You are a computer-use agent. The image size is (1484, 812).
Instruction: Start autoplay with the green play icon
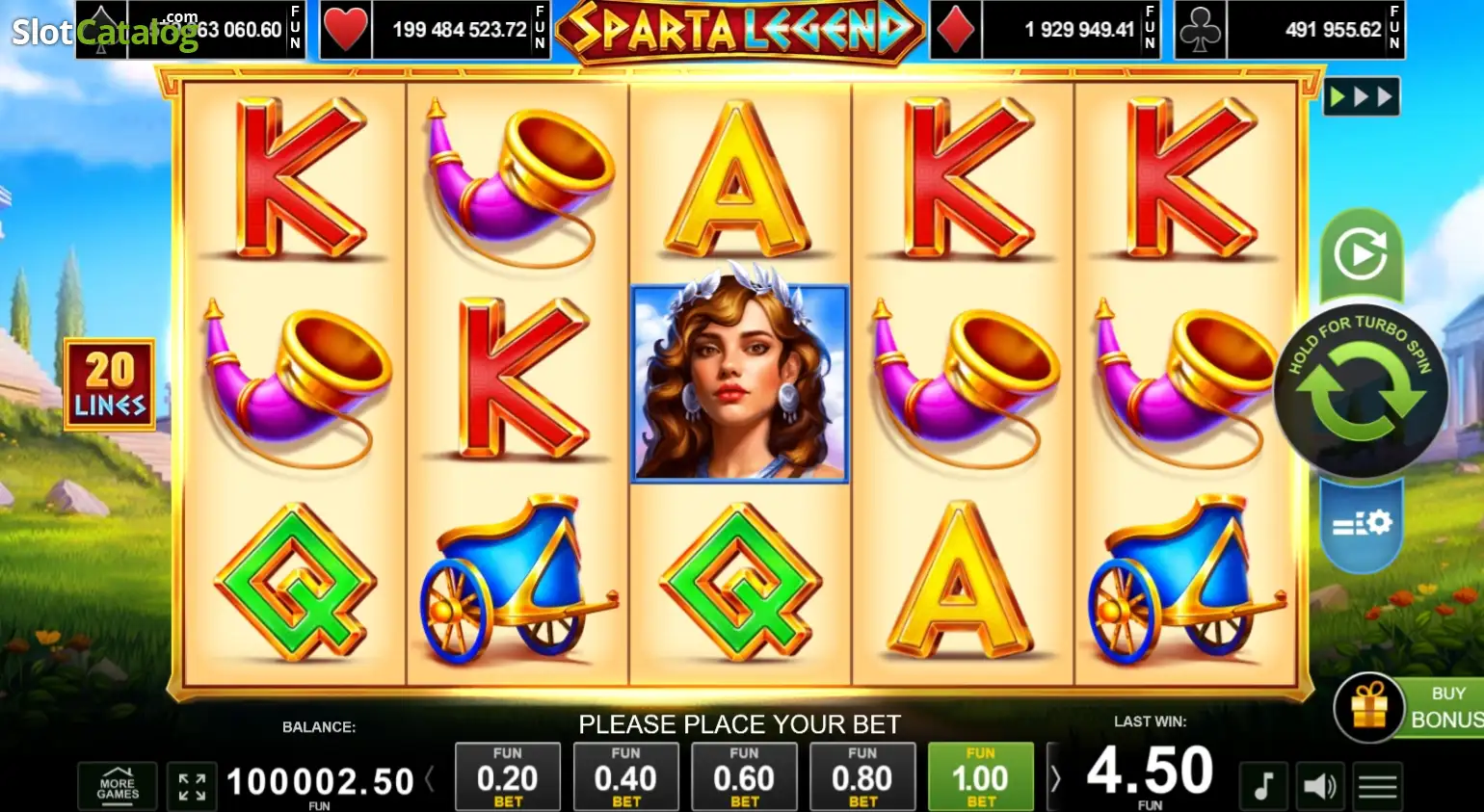(x=1361, y=255)
